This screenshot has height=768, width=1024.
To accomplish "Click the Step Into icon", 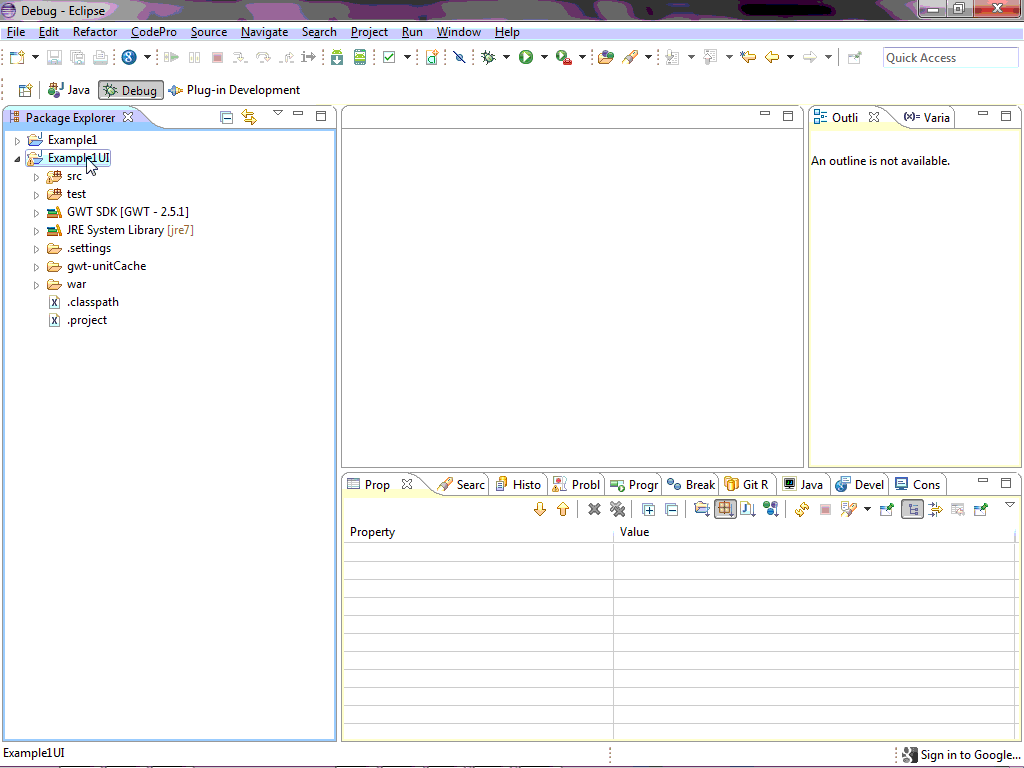I will point(240,57).
